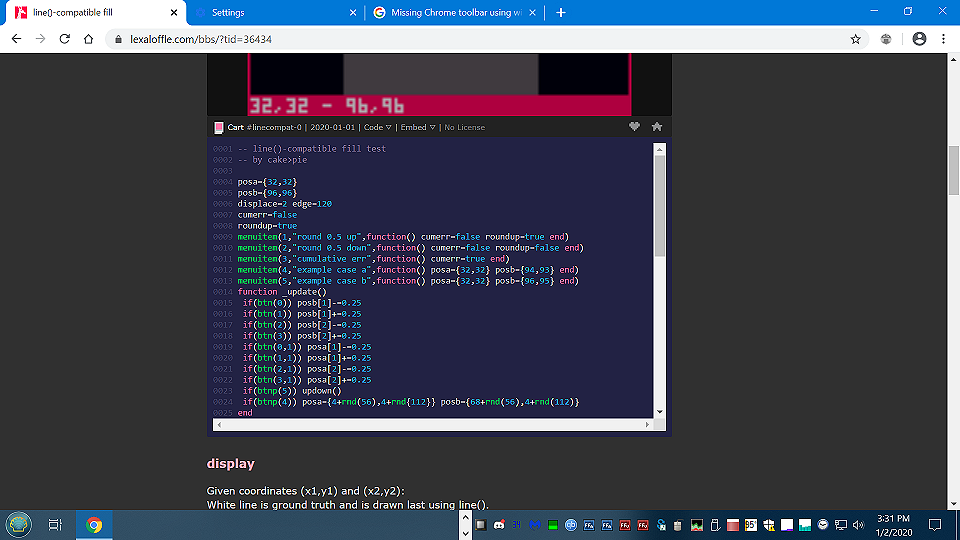Click code horizontal scroll right arrow
The image size is (960, 540).
(x=647, y=424)
